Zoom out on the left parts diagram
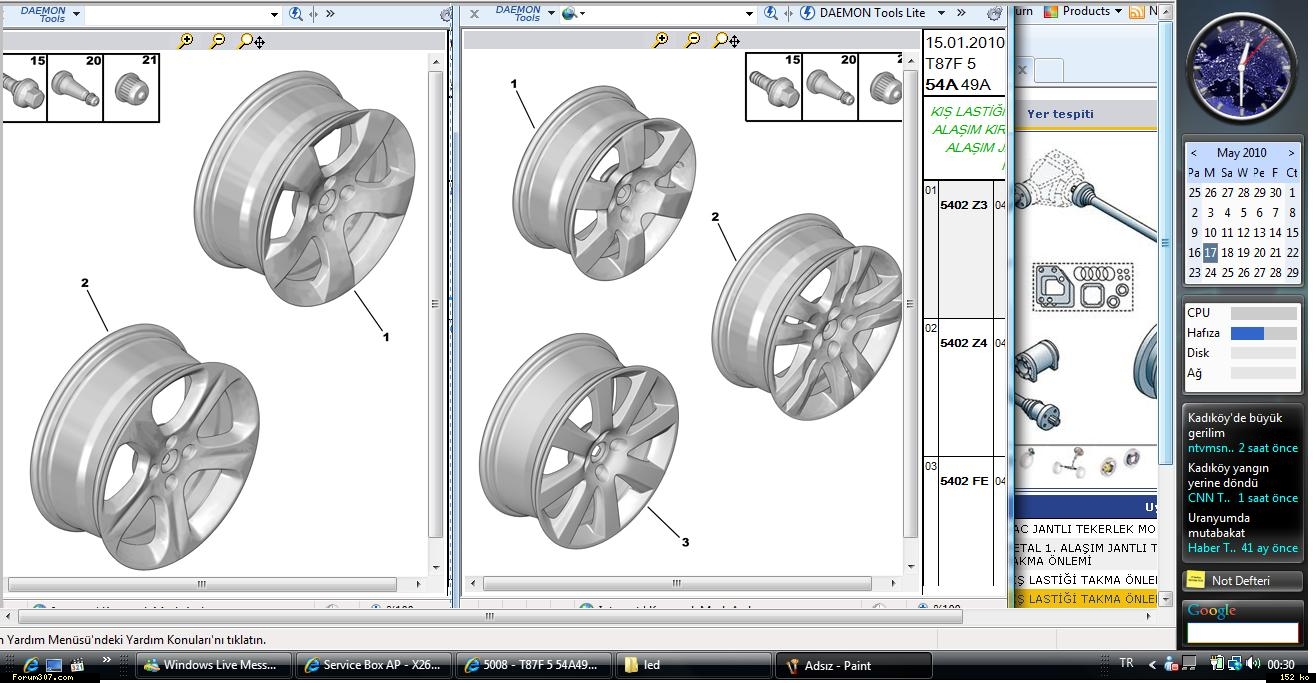This screenshot has width=1316, height=683. coord(217,41)
